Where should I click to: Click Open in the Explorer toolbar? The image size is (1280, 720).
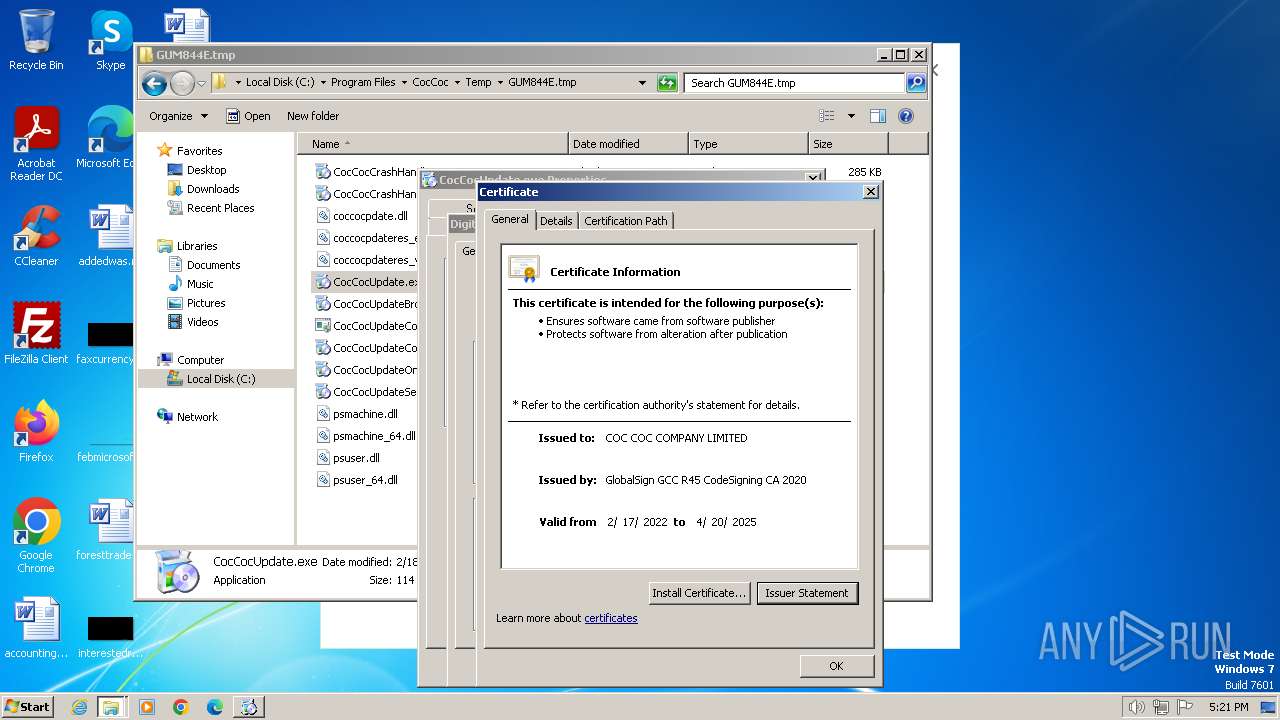(248, 116)
